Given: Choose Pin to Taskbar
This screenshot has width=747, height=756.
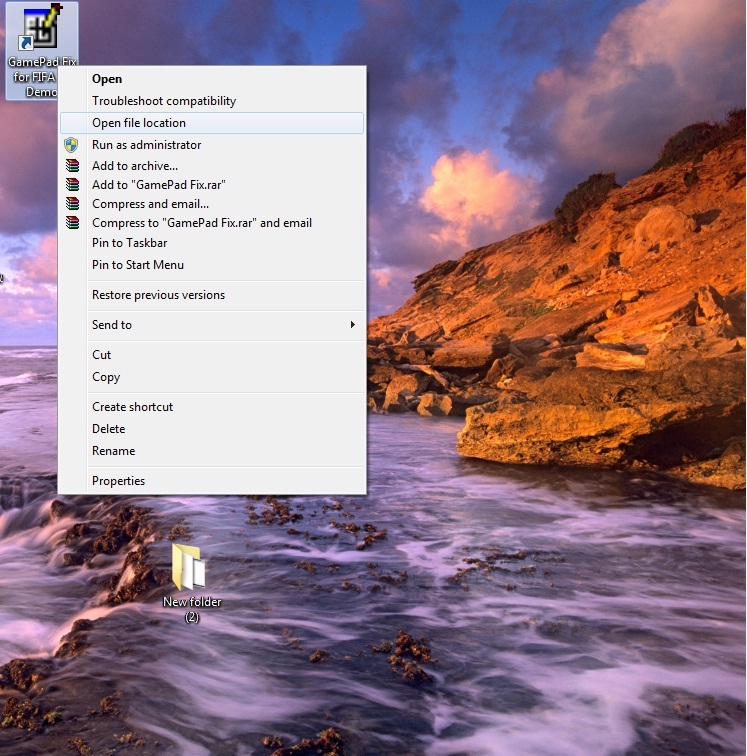Looking at the screenshot, I should coord(212,243).
